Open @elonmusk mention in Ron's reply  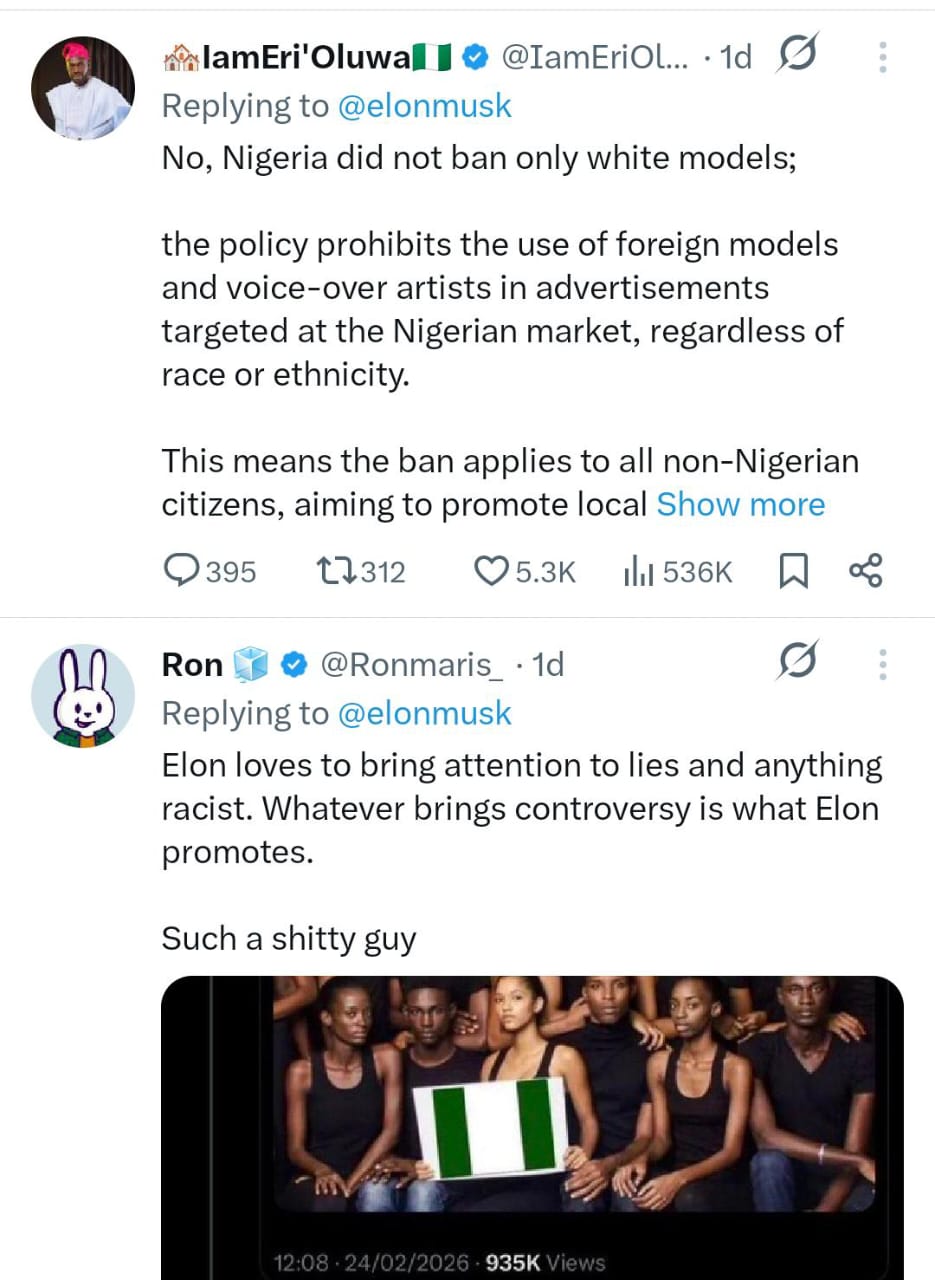[425, 712]
